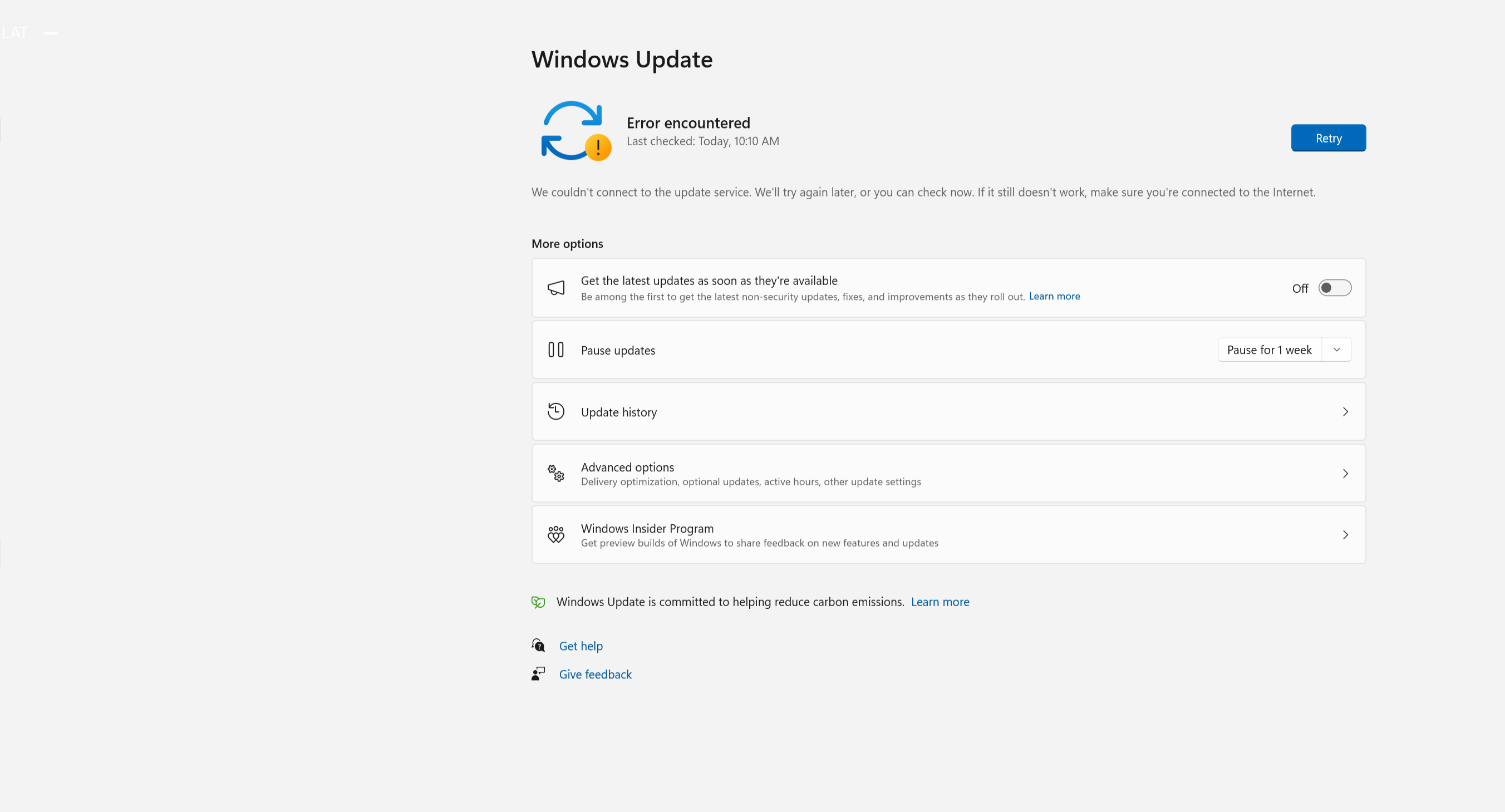Click the Windows Insider Program hearts icon
The height and width of the screenshot is (812, 1505).
click(x=555, y=534)
